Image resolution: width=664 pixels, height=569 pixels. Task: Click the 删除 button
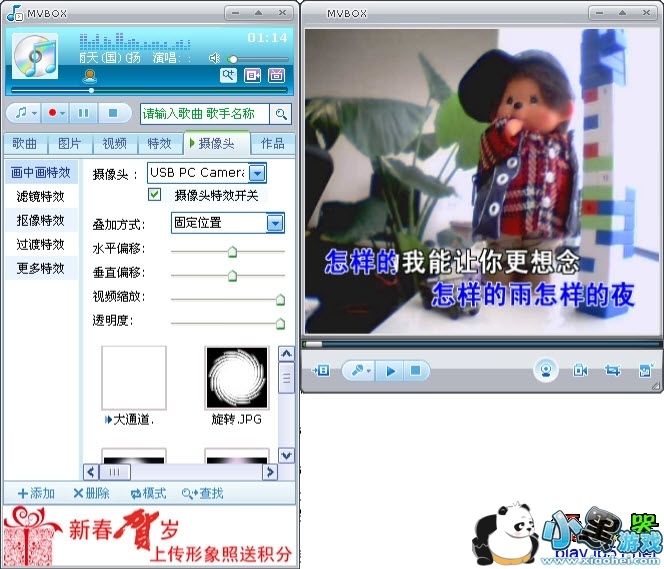point(91,493)
